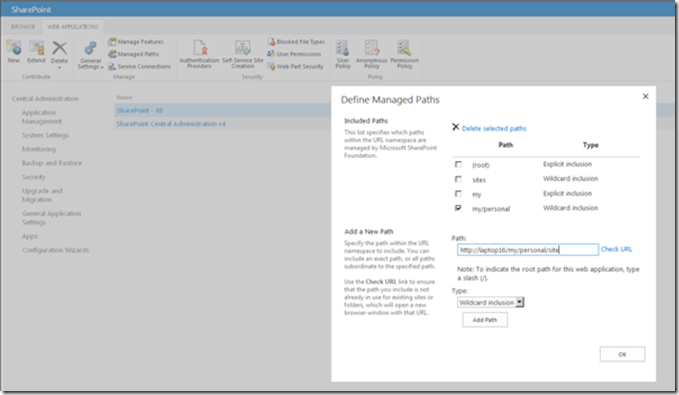Screen dimensions: 679x395
Task: Open Anonymous Policy
Action: (372, 54)
